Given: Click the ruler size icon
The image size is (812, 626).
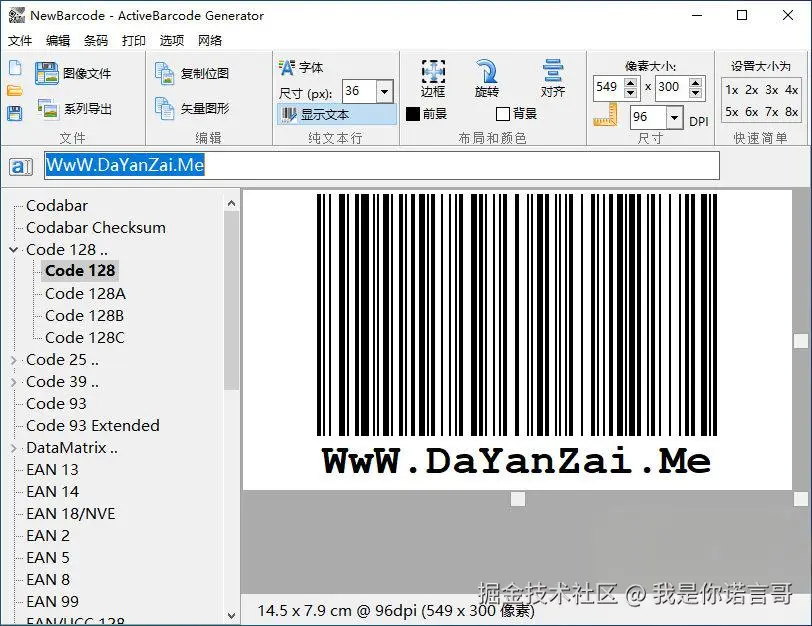Looking at the screenshot, I should tap(605, 115).
